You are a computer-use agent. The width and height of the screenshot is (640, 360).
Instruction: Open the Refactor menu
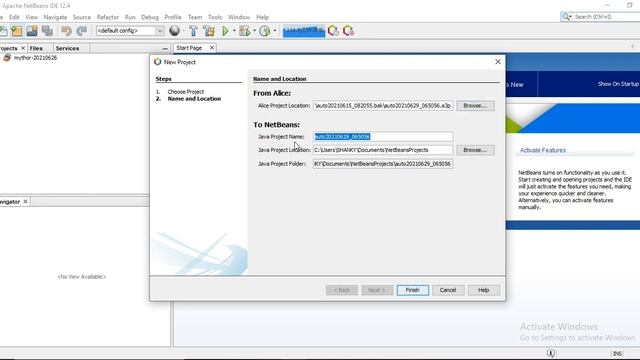(x=108, y=17)
